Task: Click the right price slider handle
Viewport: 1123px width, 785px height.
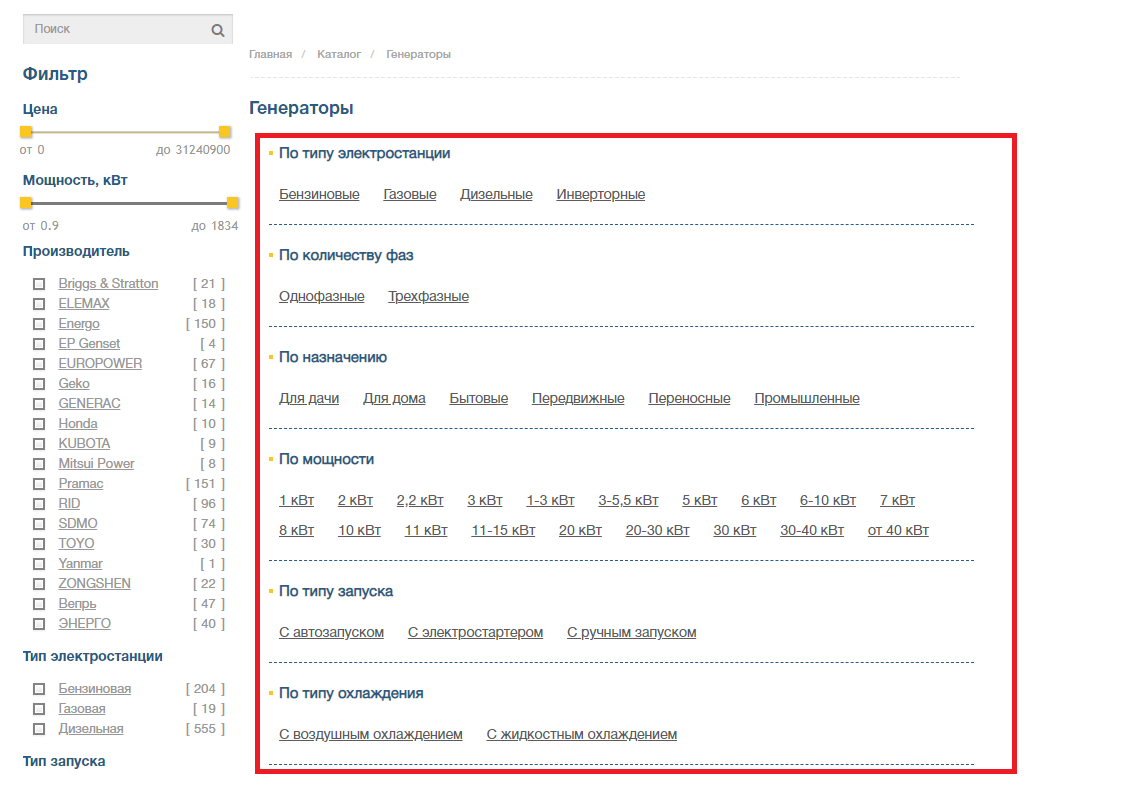Action: (x=225, y=132)
